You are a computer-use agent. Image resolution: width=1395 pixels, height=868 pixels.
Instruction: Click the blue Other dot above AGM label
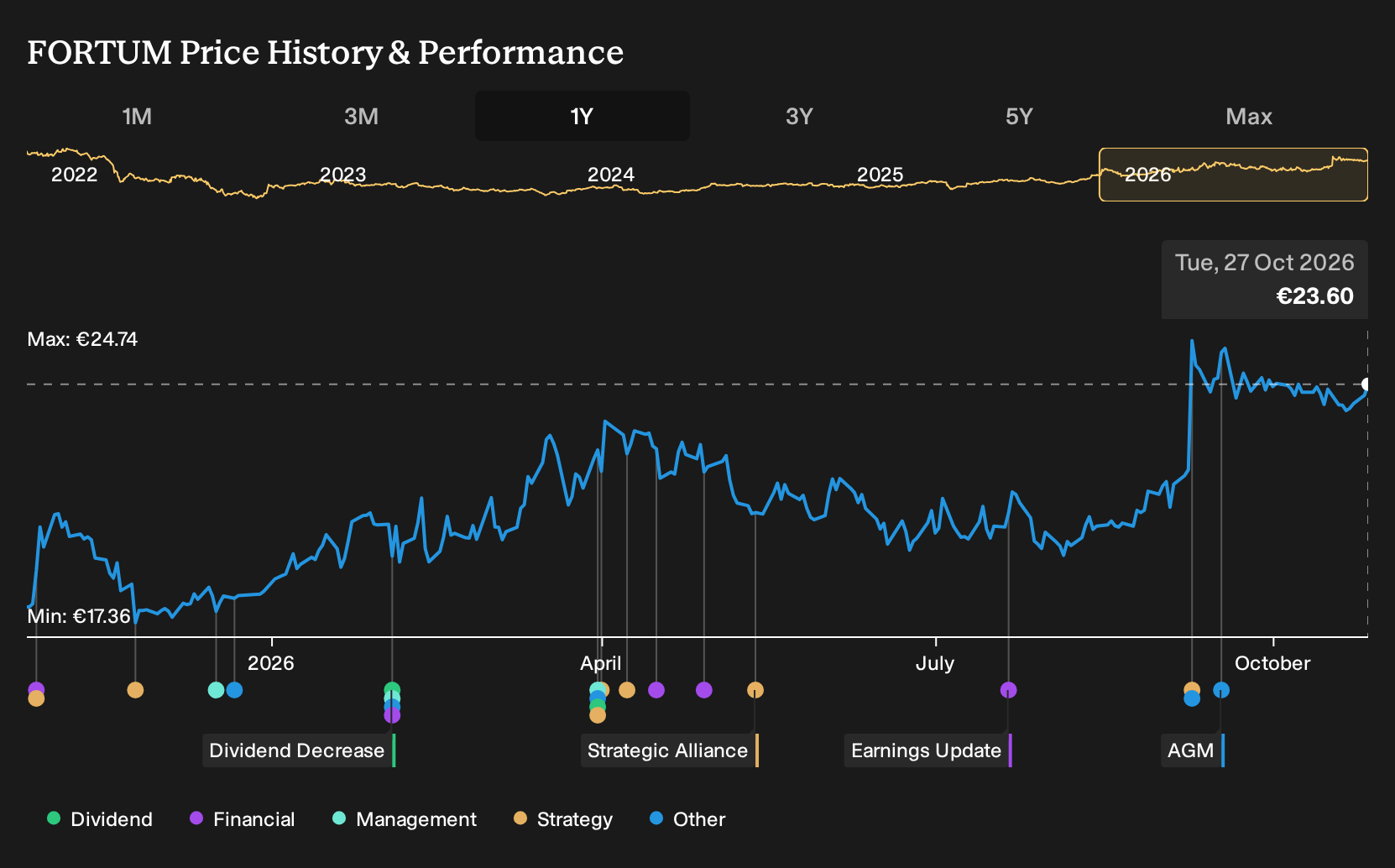coord(1221,690)
